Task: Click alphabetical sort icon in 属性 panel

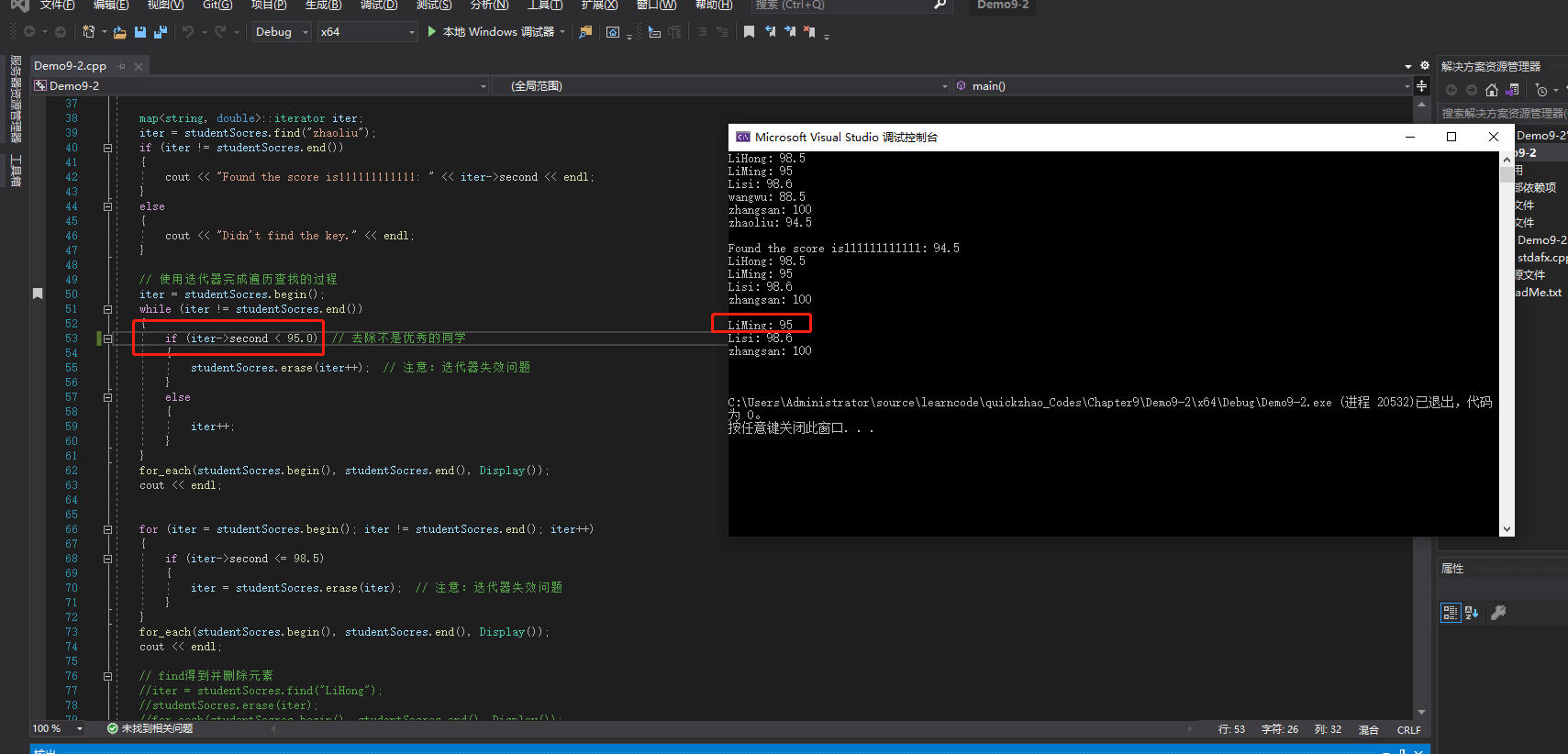Action: click(x=1472, y=613)
